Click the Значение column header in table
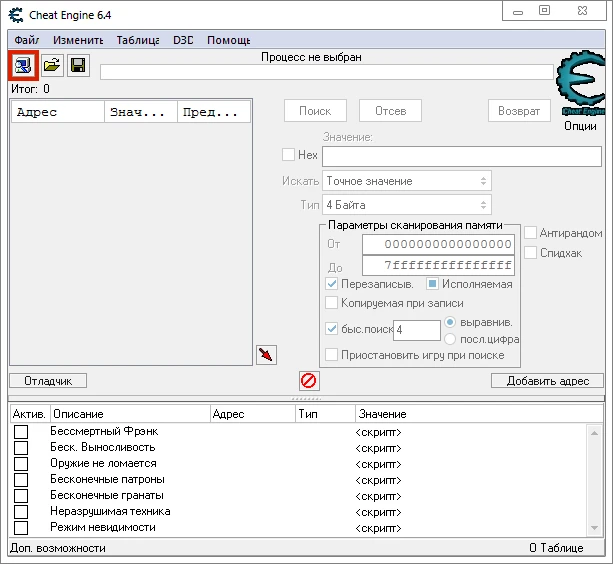The image size is (613, 564). click(x=479, y=414)
